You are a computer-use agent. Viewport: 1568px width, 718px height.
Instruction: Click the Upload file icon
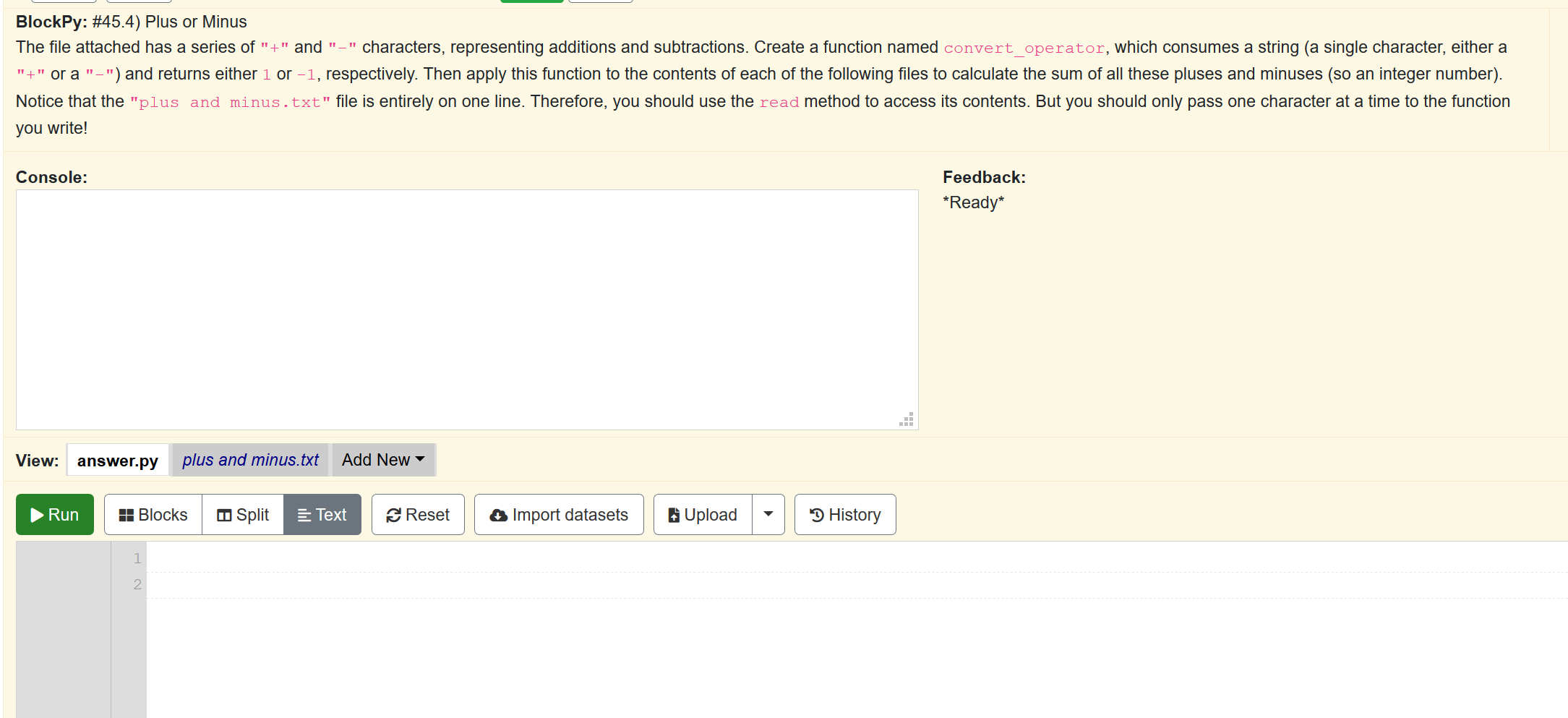coord(674,514)
